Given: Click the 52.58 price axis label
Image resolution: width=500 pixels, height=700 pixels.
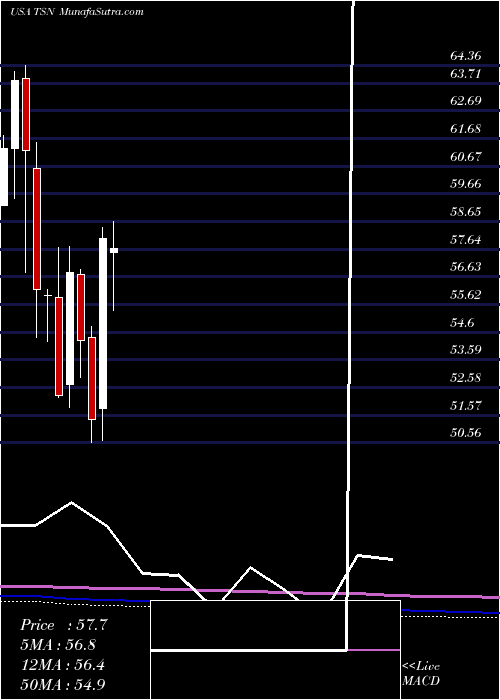Looking at the screenshot, I should (x=466, y=378).
